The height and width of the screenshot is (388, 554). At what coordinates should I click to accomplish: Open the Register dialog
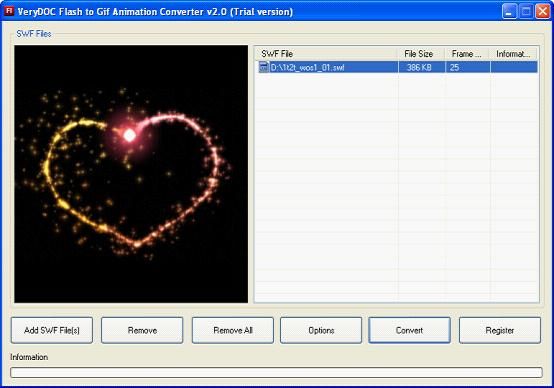(500, 330)
